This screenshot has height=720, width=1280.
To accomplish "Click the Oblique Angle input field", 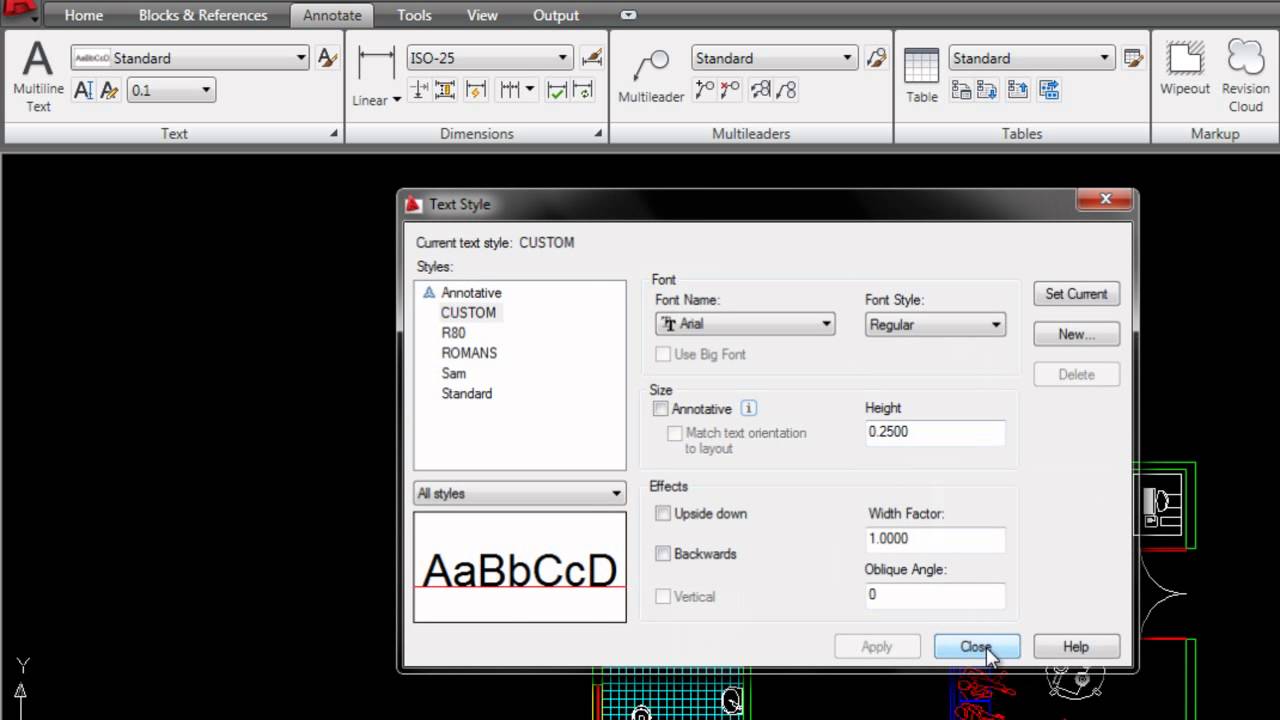I will tap(935, 594).
